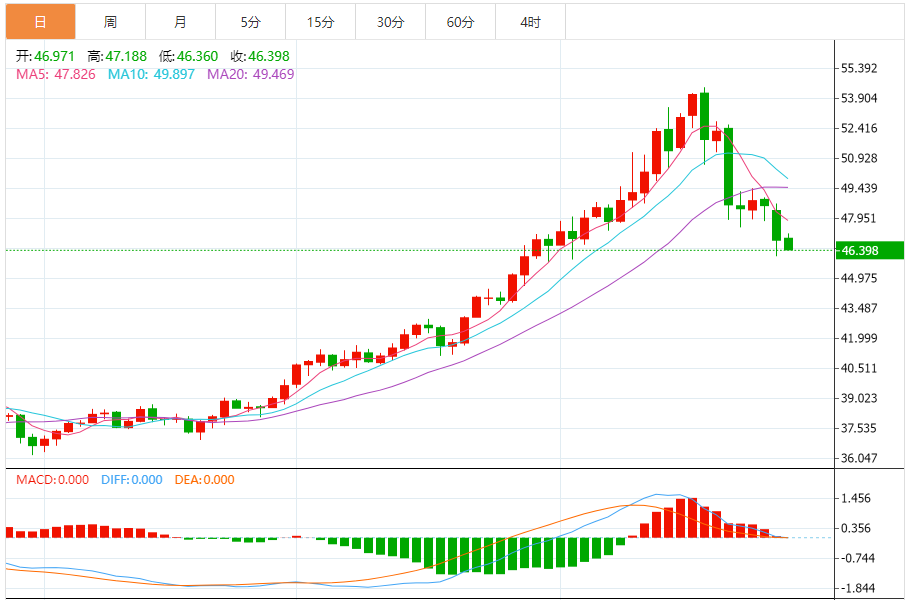The image size is (909, 600).
Task: Switch to the 5分 interval tab
Action: click(x=250, y=21)
